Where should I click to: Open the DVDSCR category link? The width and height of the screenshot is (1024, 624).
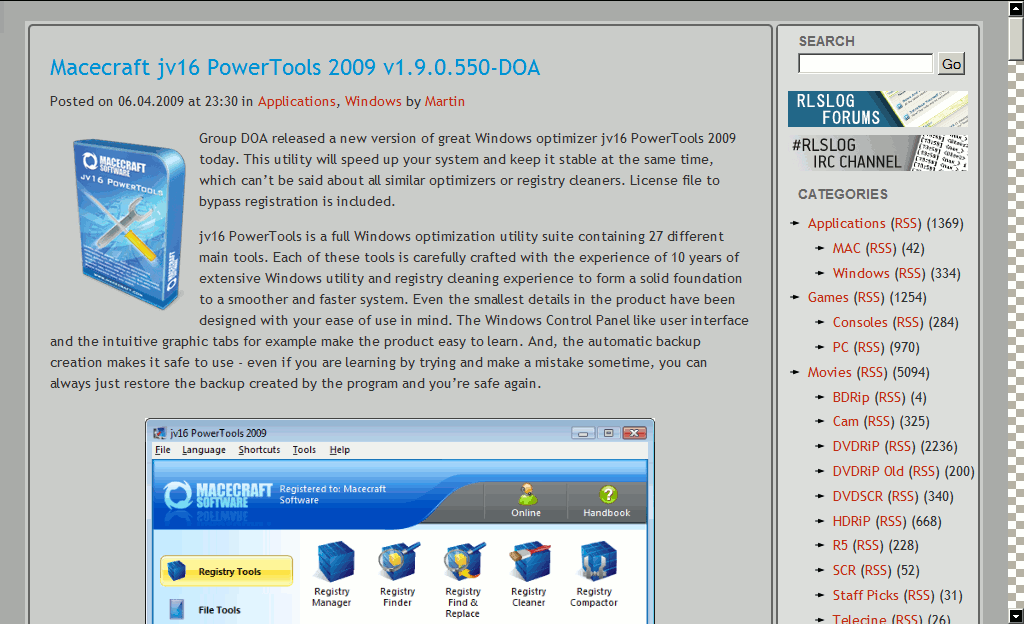click(857, 496)
